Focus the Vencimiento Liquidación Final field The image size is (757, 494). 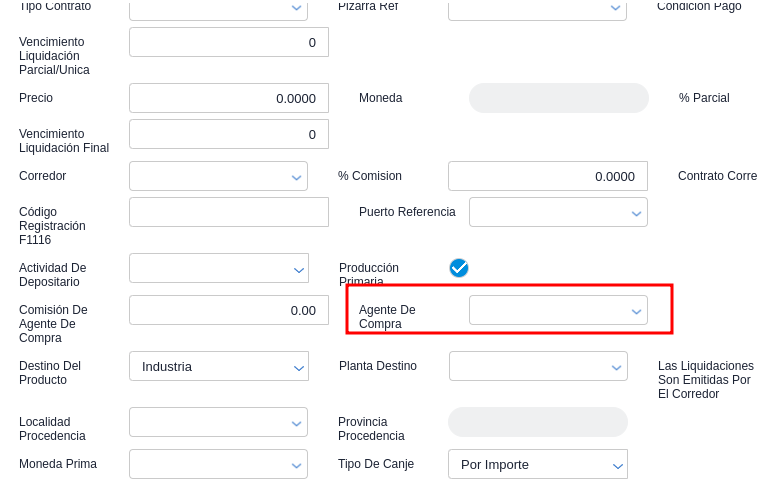228,134
